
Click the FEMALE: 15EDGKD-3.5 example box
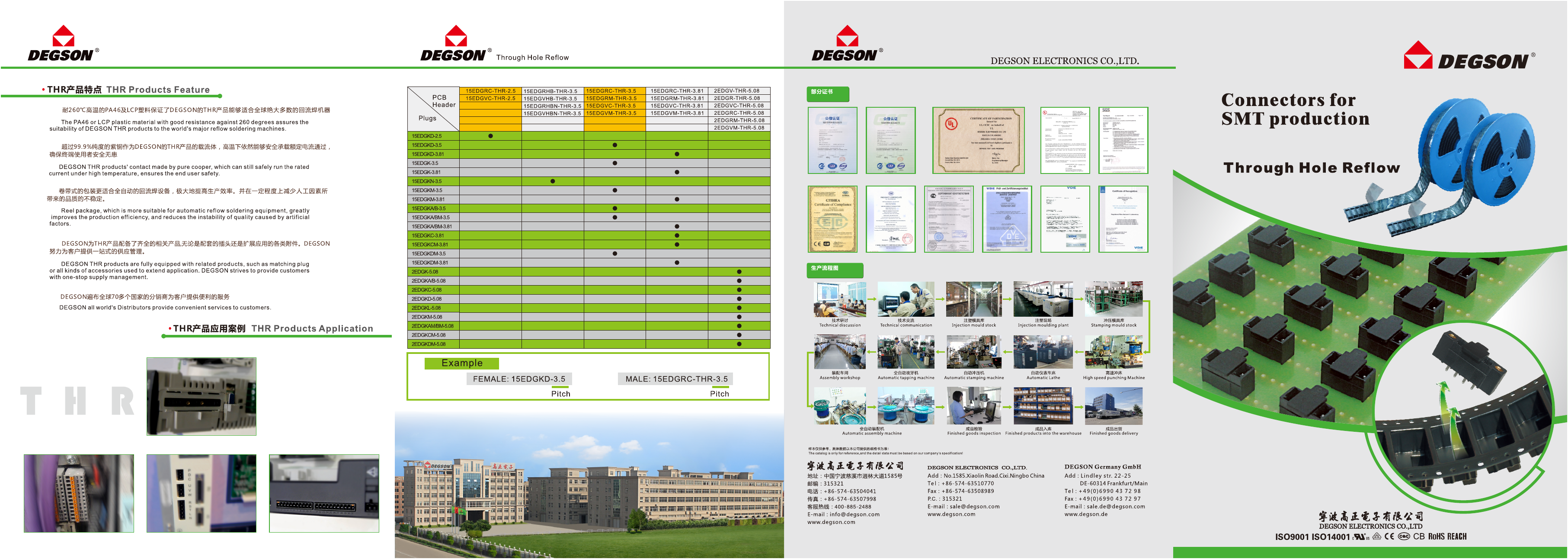click(519, 379)
